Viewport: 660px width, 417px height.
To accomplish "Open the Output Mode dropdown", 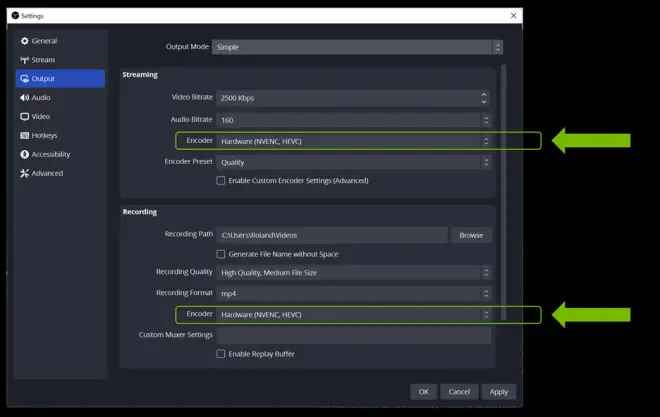I will [x=357, y=47].
